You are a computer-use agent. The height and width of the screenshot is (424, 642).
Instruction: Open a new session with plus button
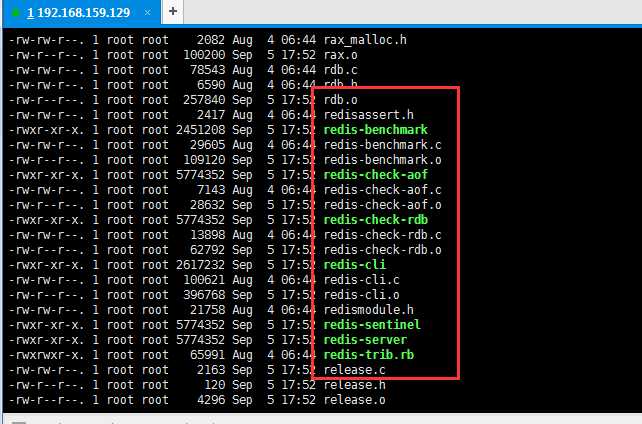tap(173, 11)
